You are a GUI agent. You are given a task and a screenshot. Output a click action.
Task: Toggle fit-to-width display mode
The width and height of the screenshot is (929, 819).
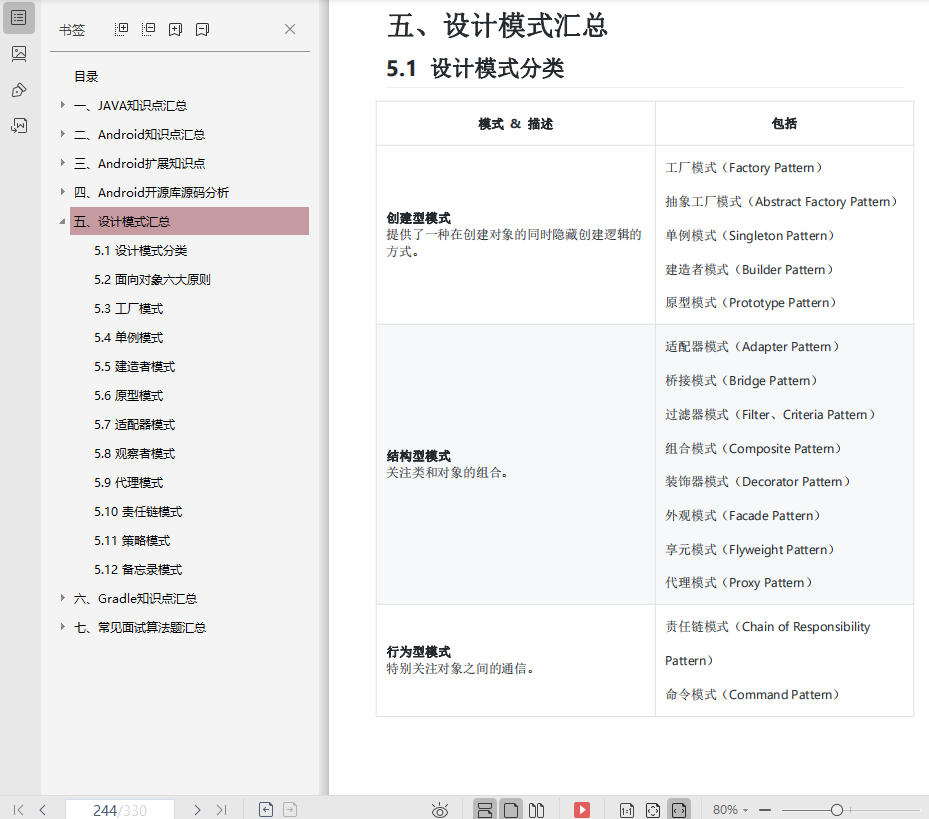(x=679, y=810)
